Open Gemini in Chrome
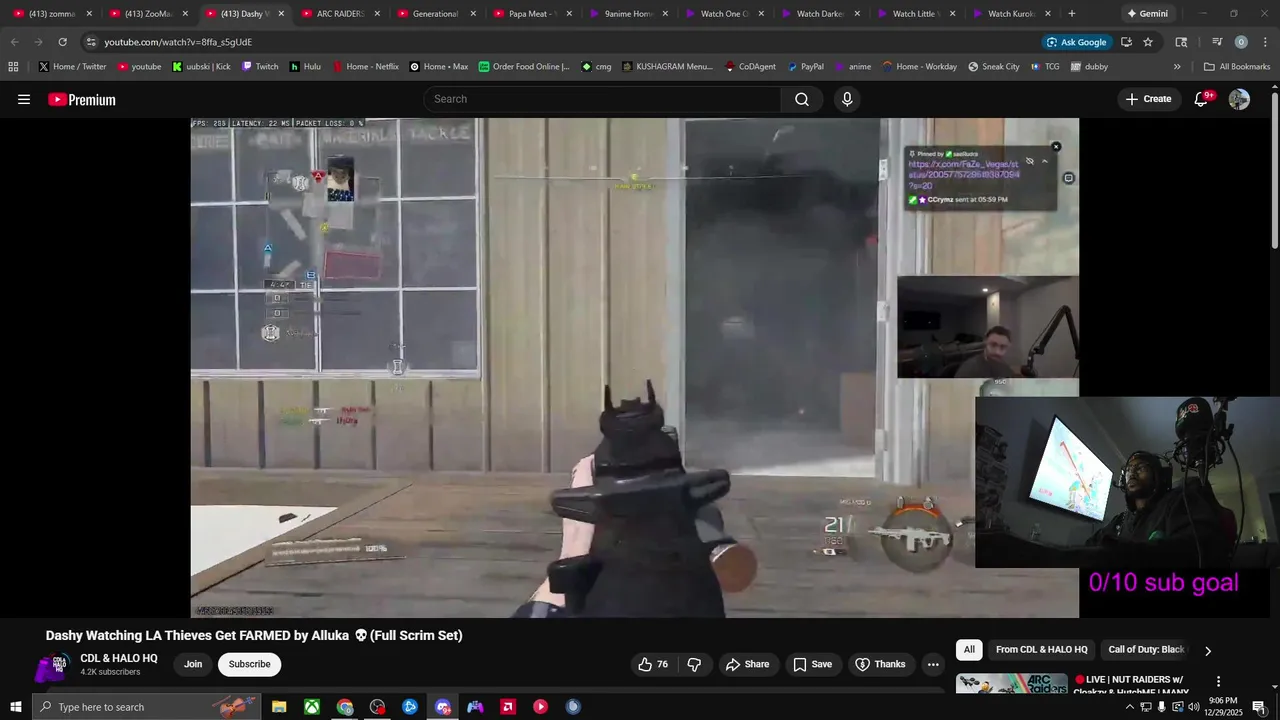Image resolution: width=1280 pixels, height=720 pixels. [1147, 14]
